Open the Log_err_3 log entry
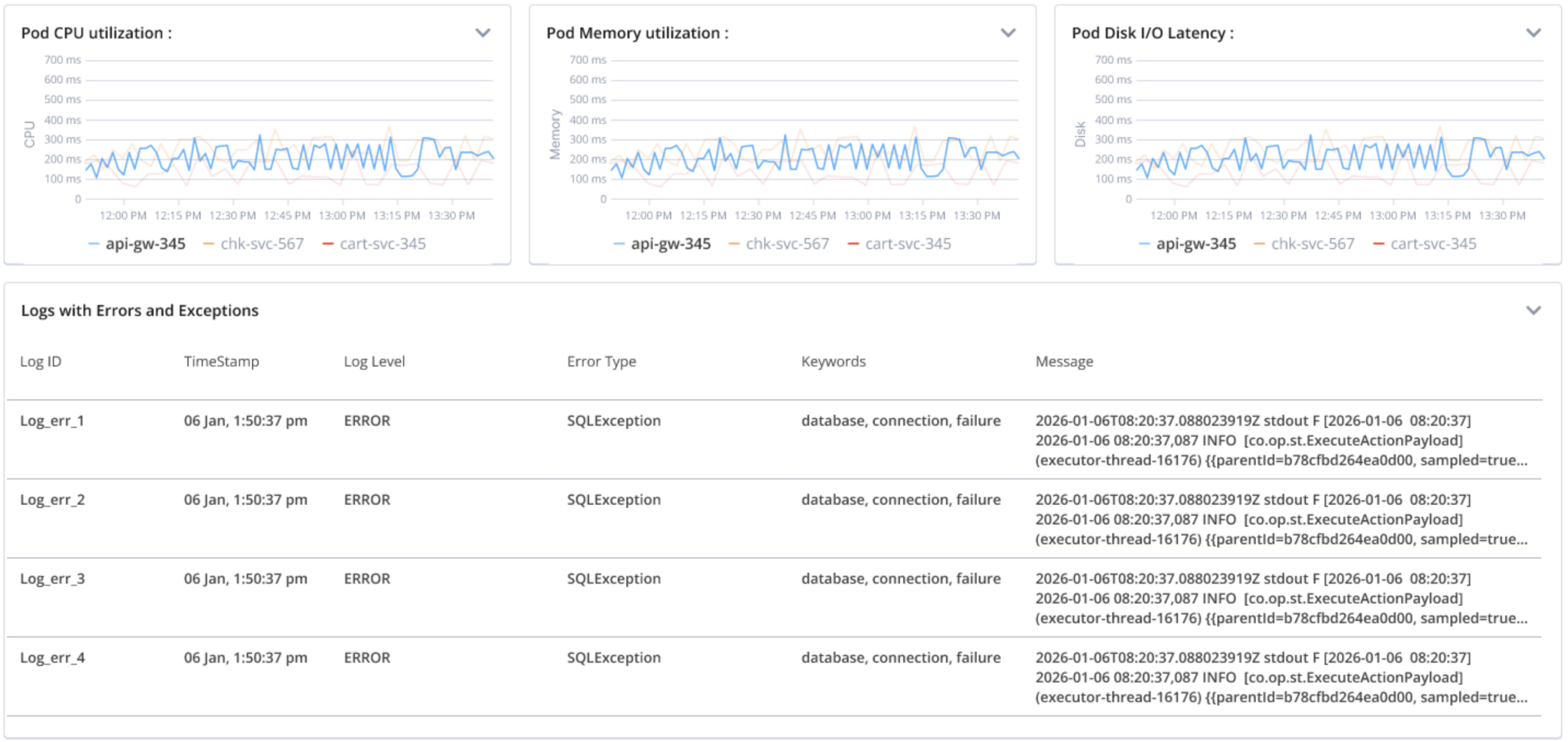 [x=52, y=579]
